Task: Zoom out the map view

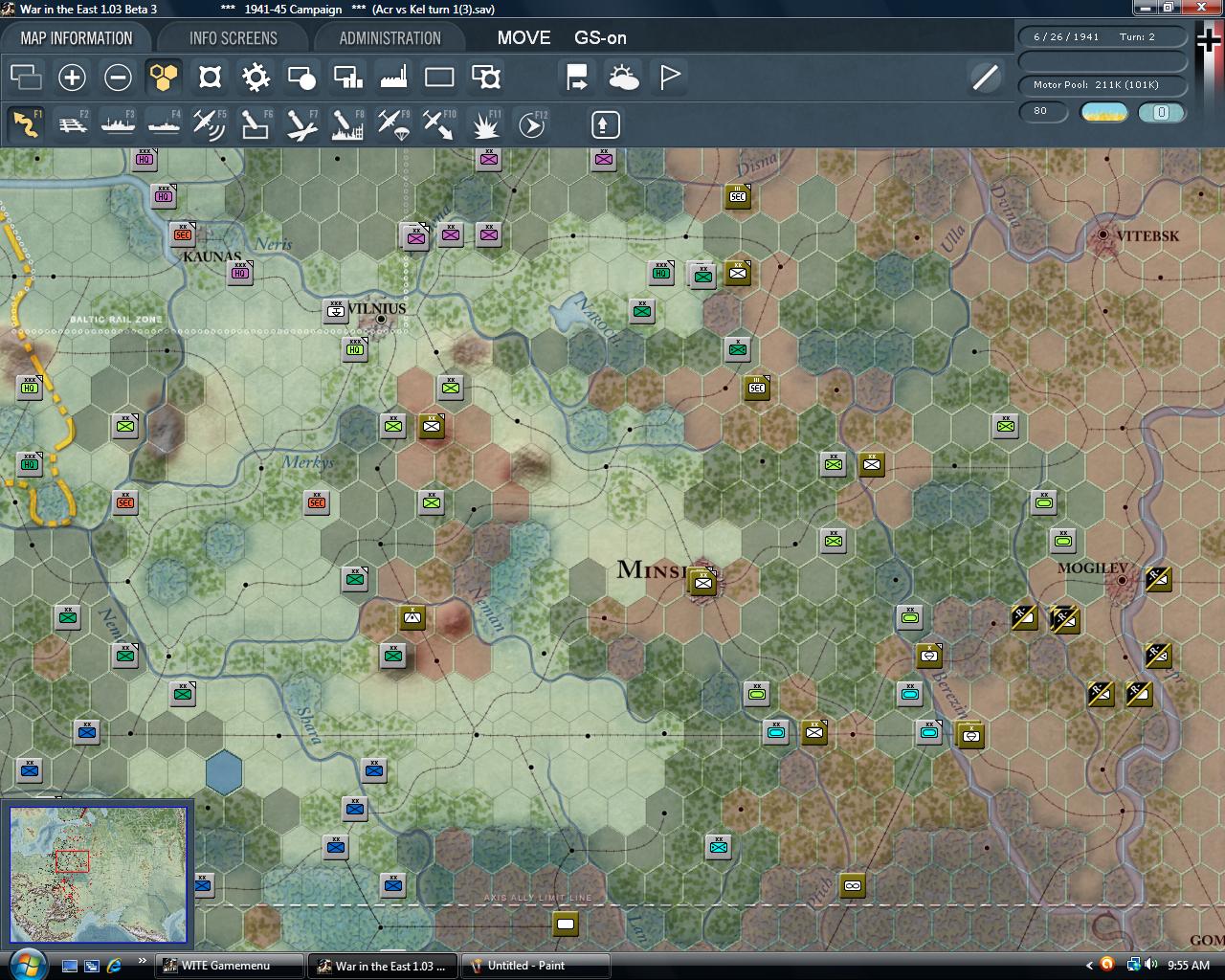Action: coord(118,77)
